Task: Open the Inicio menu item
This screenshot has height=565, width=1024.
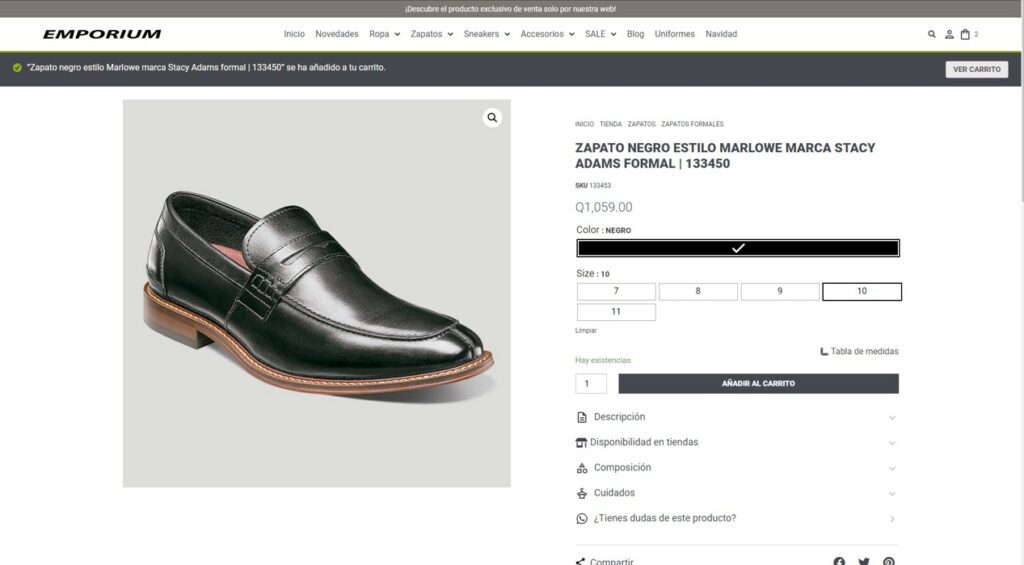Action: click(x=294, y=34)
